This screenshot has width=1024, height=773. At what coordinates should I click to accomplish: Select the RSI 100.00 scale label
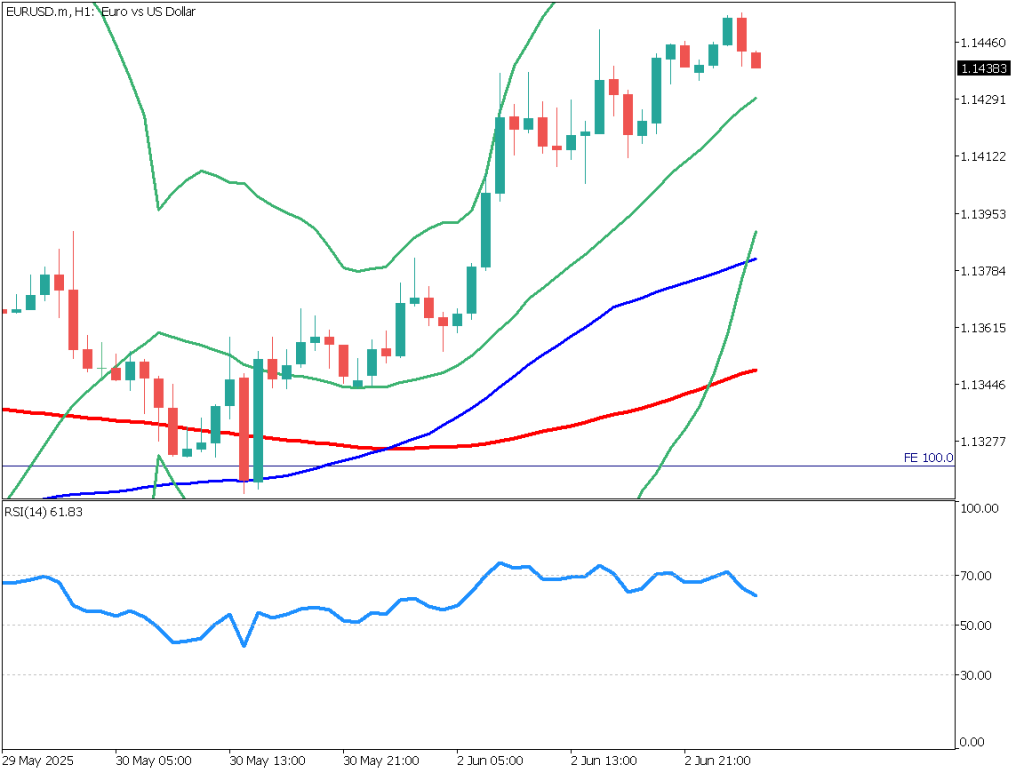coord(979,509)
